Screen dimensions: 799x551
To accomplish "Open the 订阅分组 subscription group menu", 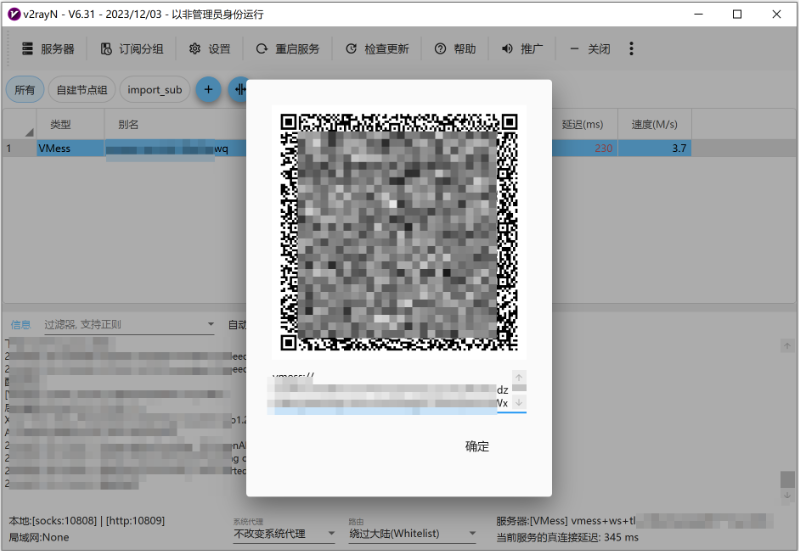I will tap(132, 49).
